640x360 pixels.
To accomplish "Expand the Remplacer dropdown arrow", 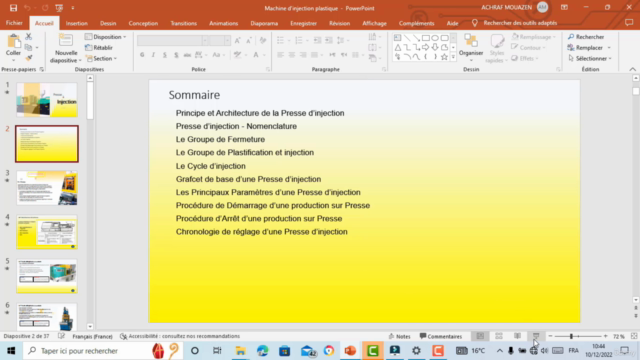I will point(609,48).
